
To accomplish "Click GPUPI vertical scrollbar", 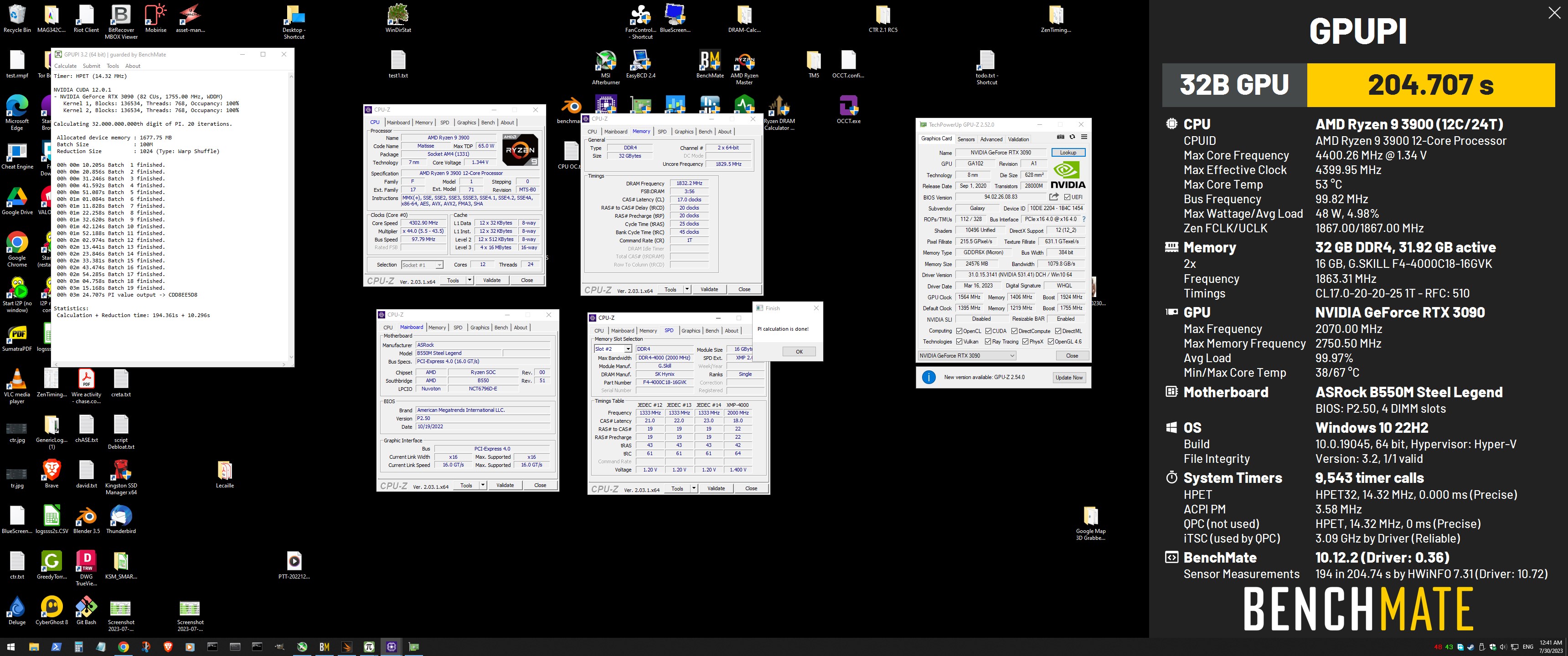I will click(x=291, y=216).
